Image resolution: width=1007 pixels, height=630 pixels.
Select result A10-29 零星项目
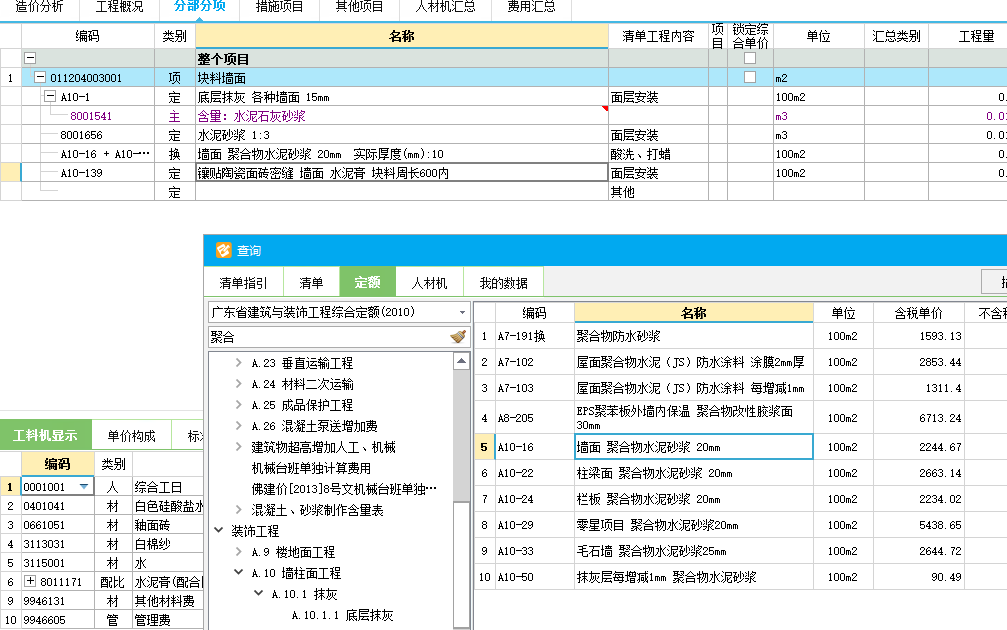pos(694,525)
